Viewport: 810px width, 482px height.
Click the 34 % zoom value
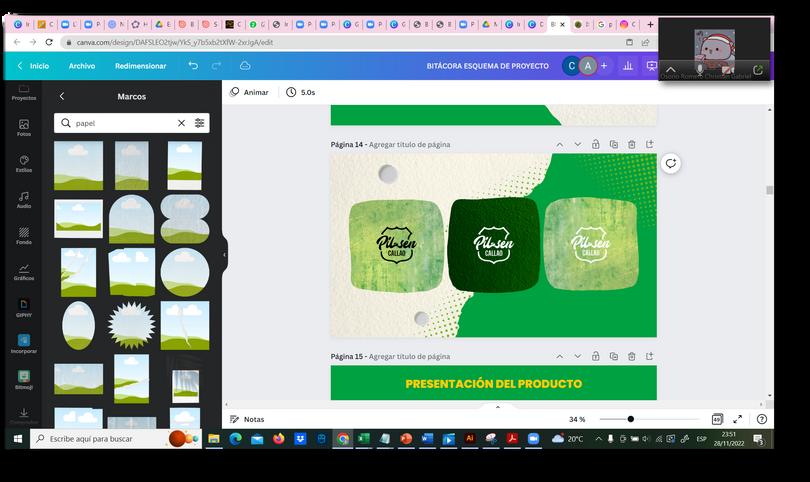coord(577,419)
